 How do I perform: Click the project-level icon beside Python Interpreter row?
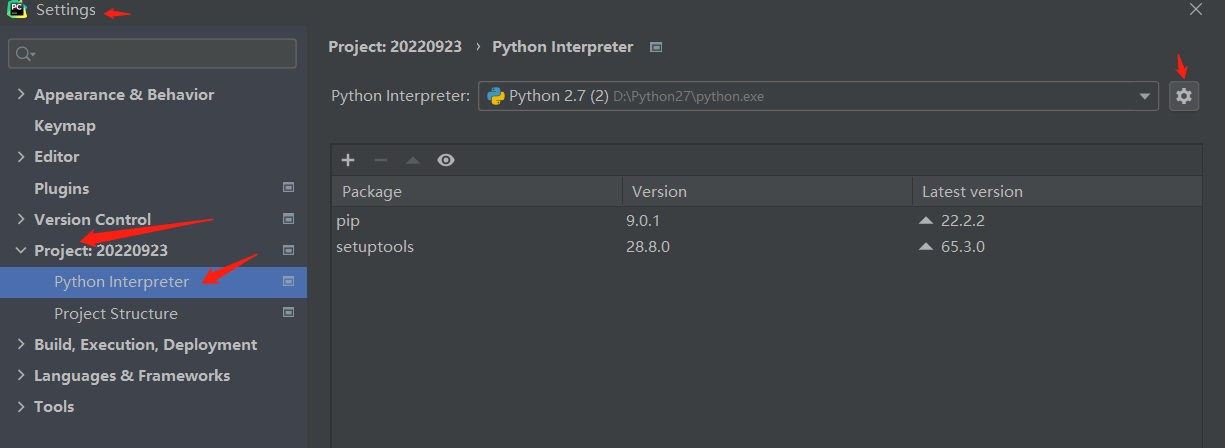coord(288,281)
